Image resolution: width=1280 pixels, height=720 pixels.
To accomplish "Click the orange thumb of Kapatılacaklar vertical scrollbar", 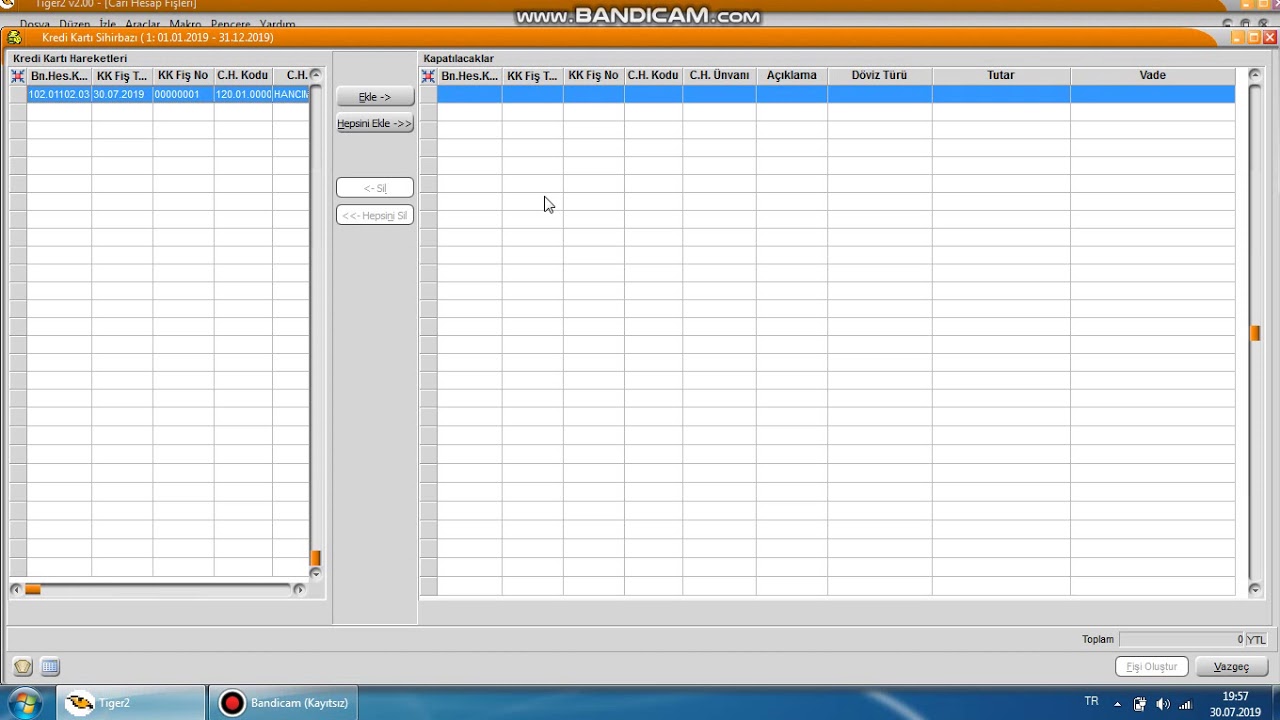I will click(x=1255, y=333).
